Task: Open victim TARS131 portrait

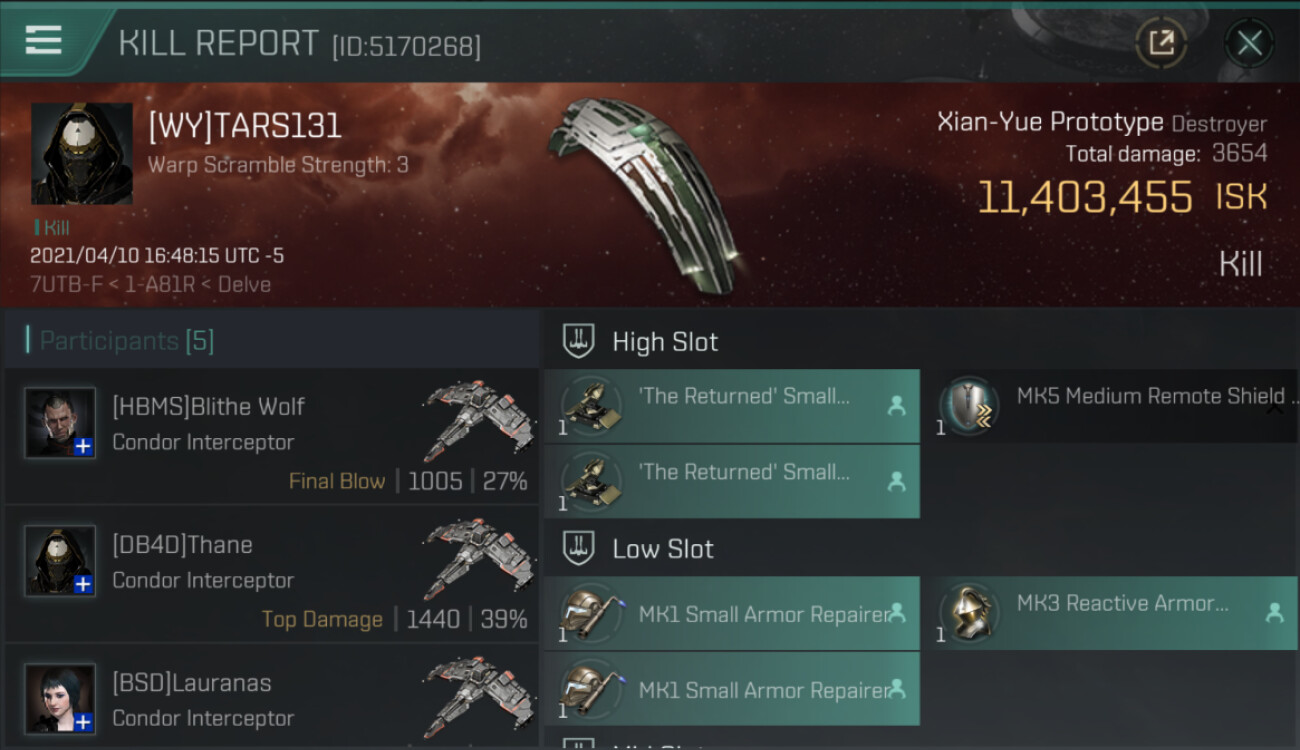Action: pos(82,153)
